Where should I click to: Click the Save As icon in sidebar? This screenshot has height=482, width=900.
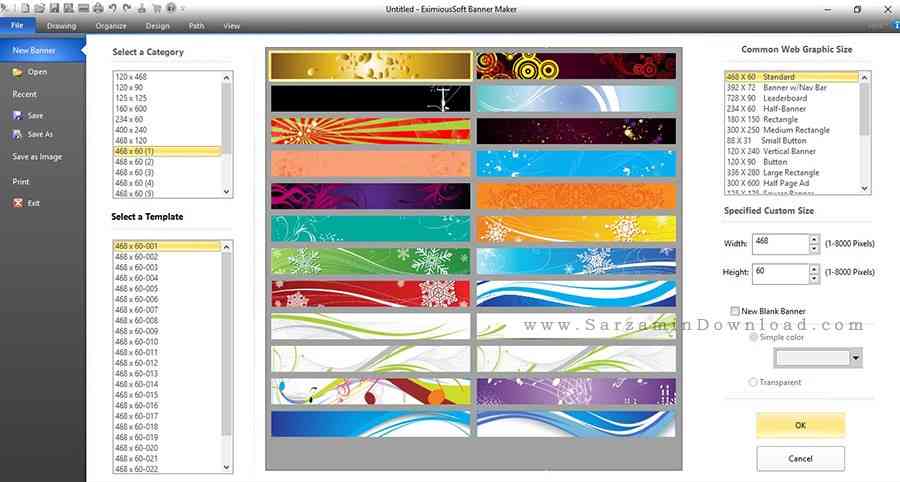18,134
